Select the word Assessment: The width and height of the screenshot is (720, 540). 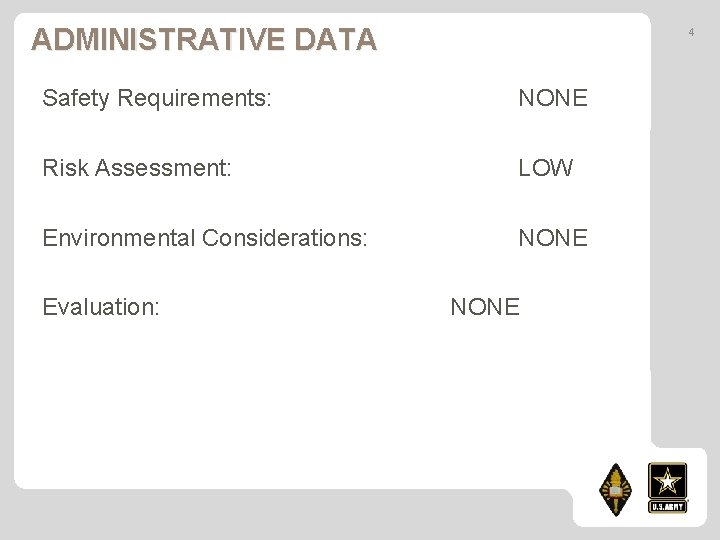coord(163,168)
